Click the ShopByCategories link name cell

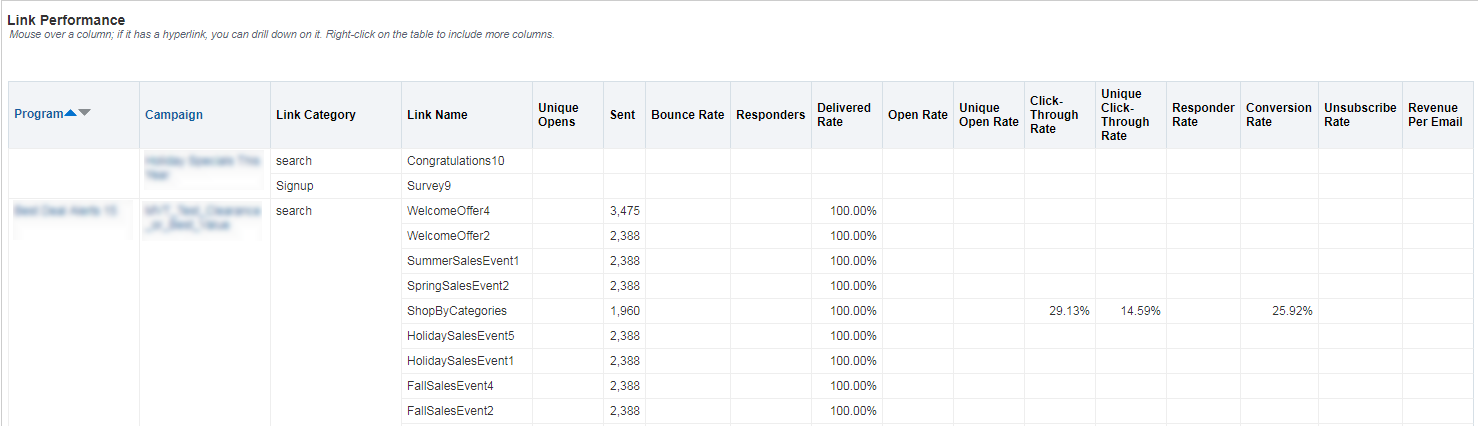coord(457,311)
